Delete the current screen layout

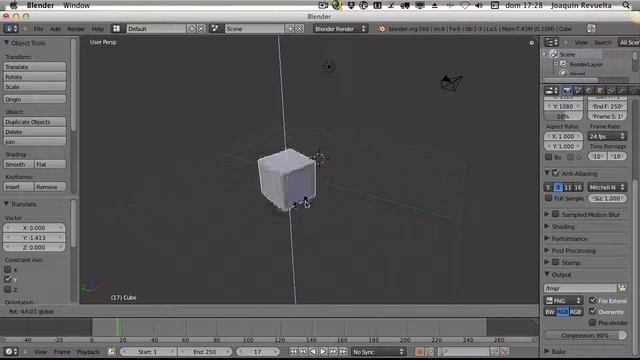click(x=201, y=29)
